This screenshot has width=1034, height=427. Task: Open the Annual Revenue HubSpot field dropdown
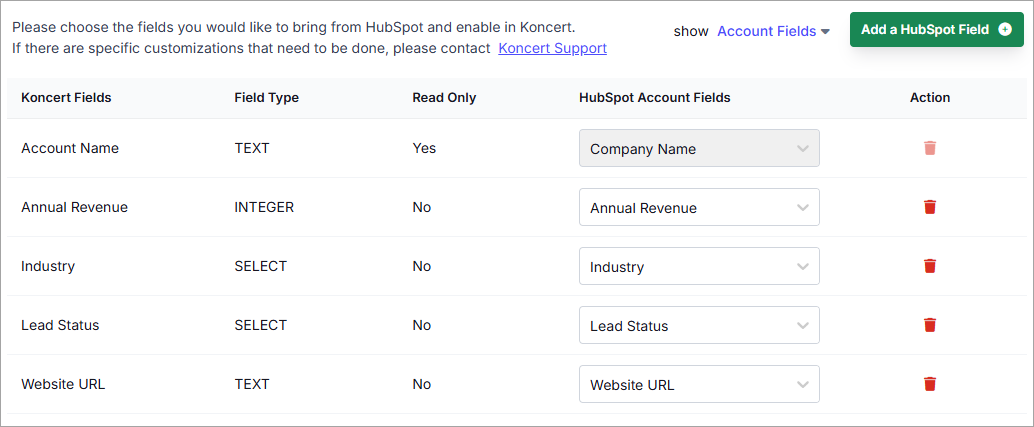pos(699,207)
